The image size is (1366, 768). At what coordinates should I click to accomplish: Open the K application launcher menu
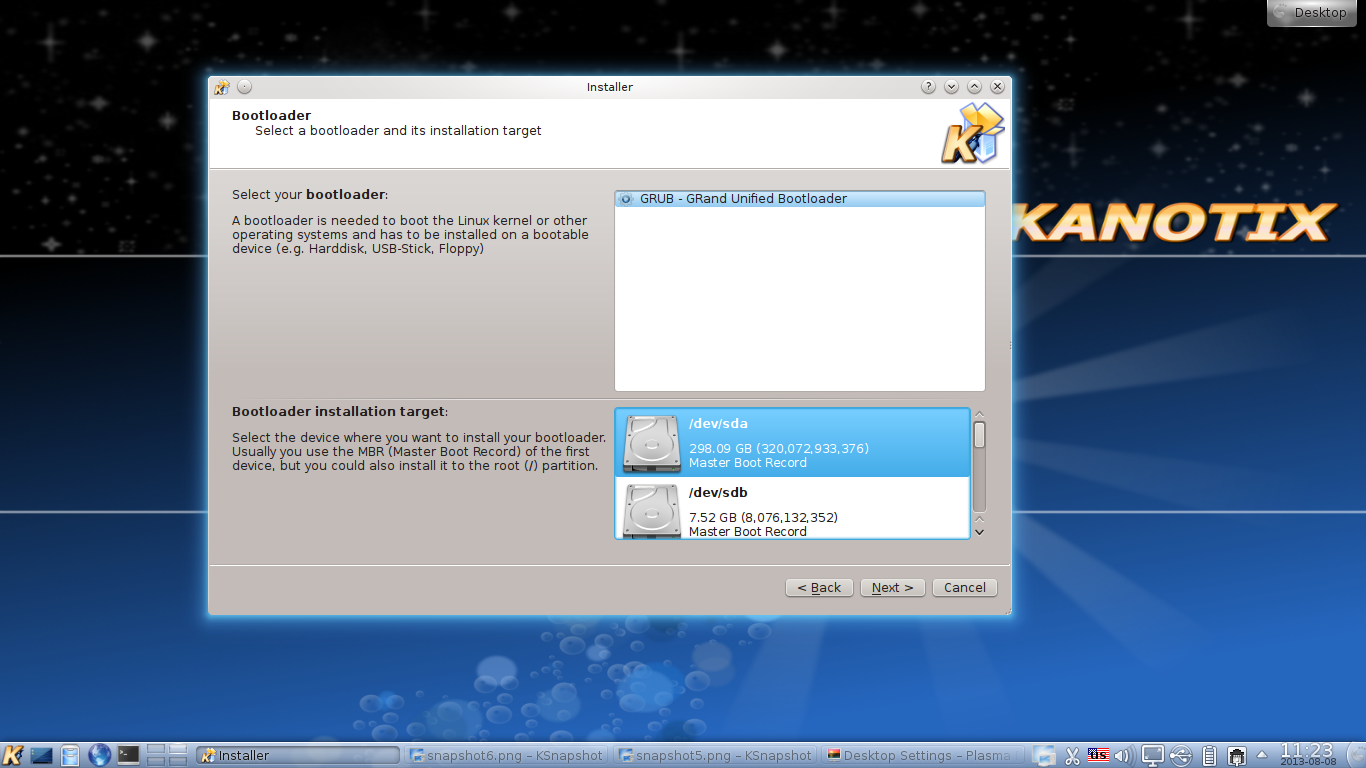tap(13, 755)
